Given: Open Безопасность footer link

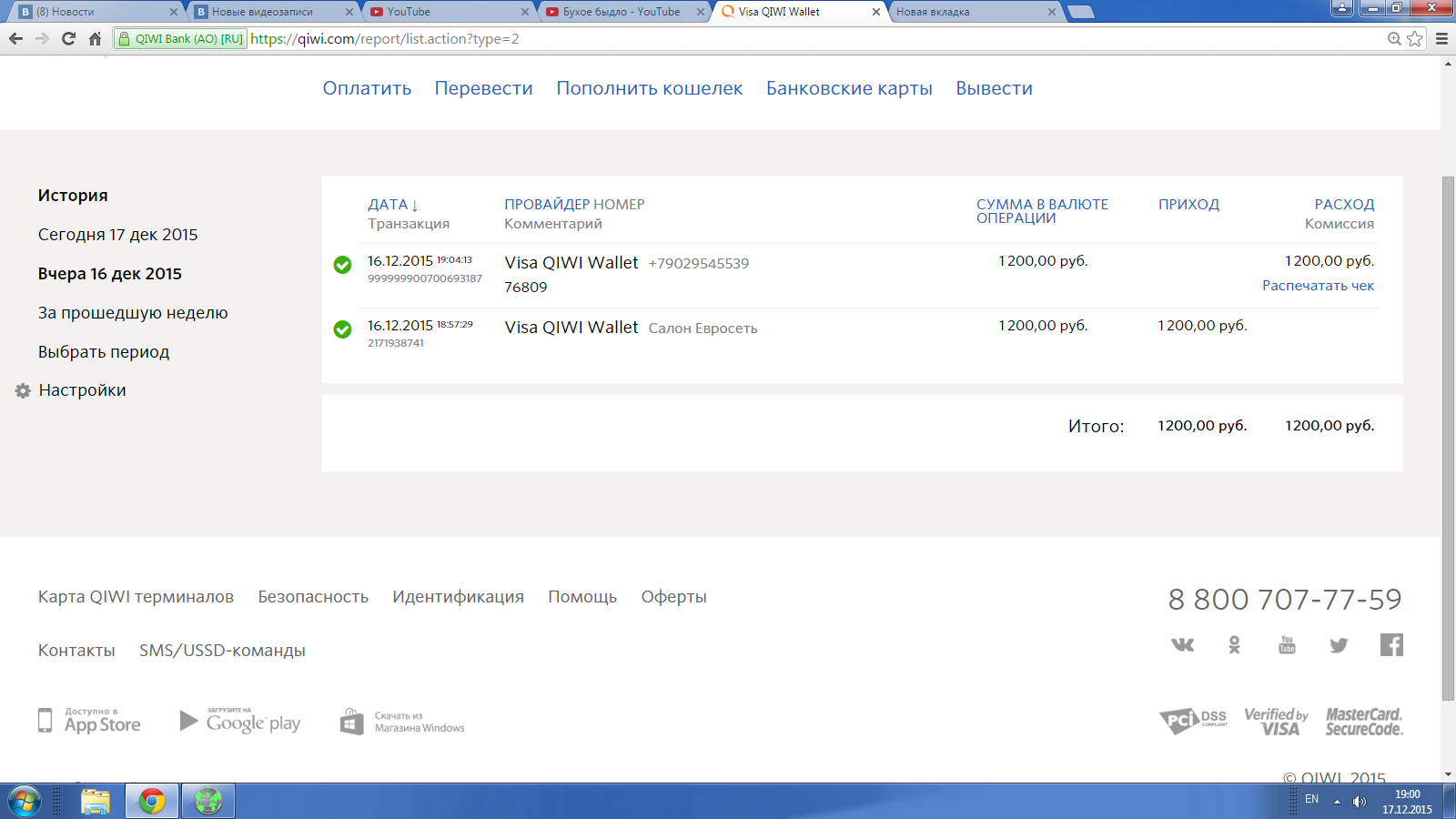Looking at the screenshot, I should pyautogui.click(x=313, y=597).
